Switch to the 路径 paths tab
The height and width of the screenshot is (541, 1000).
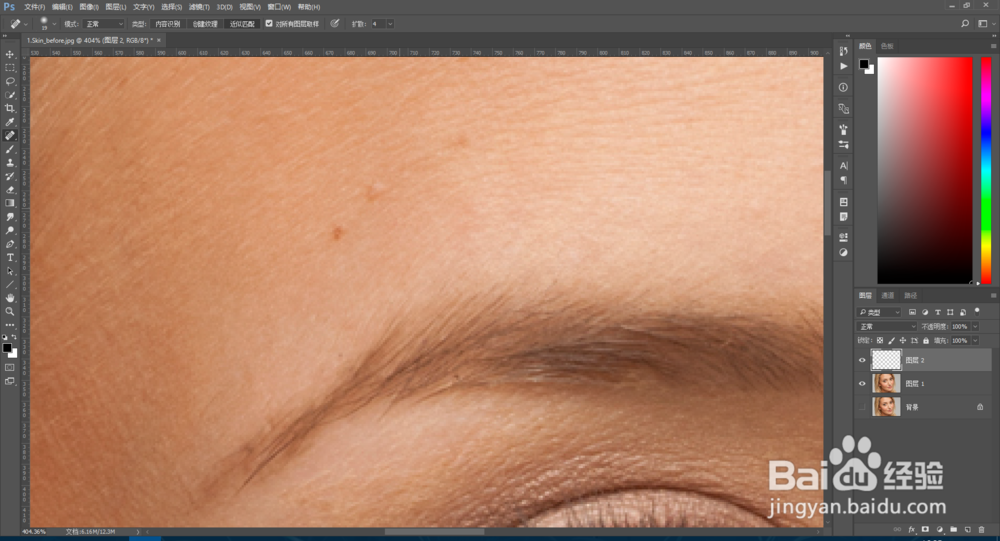coord(911,295)
